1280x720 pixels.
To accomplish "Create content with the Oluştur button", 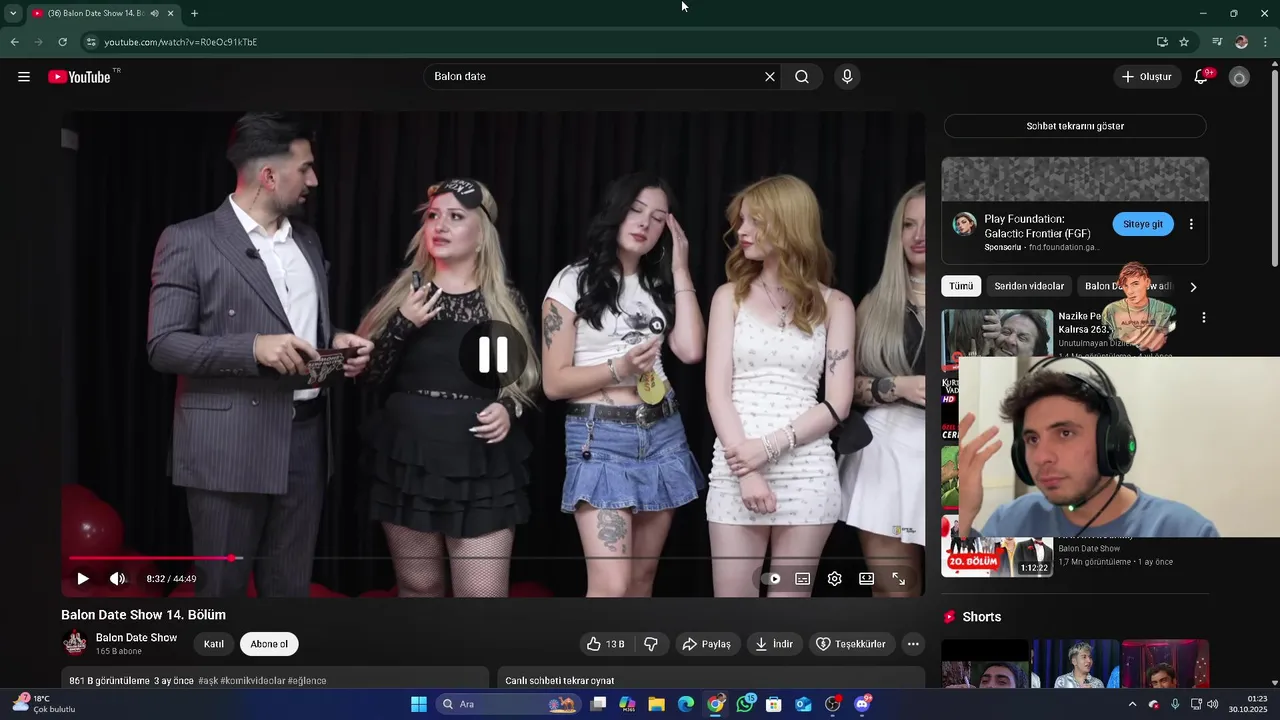I will pyautogui.click(x=1146, y=77).
